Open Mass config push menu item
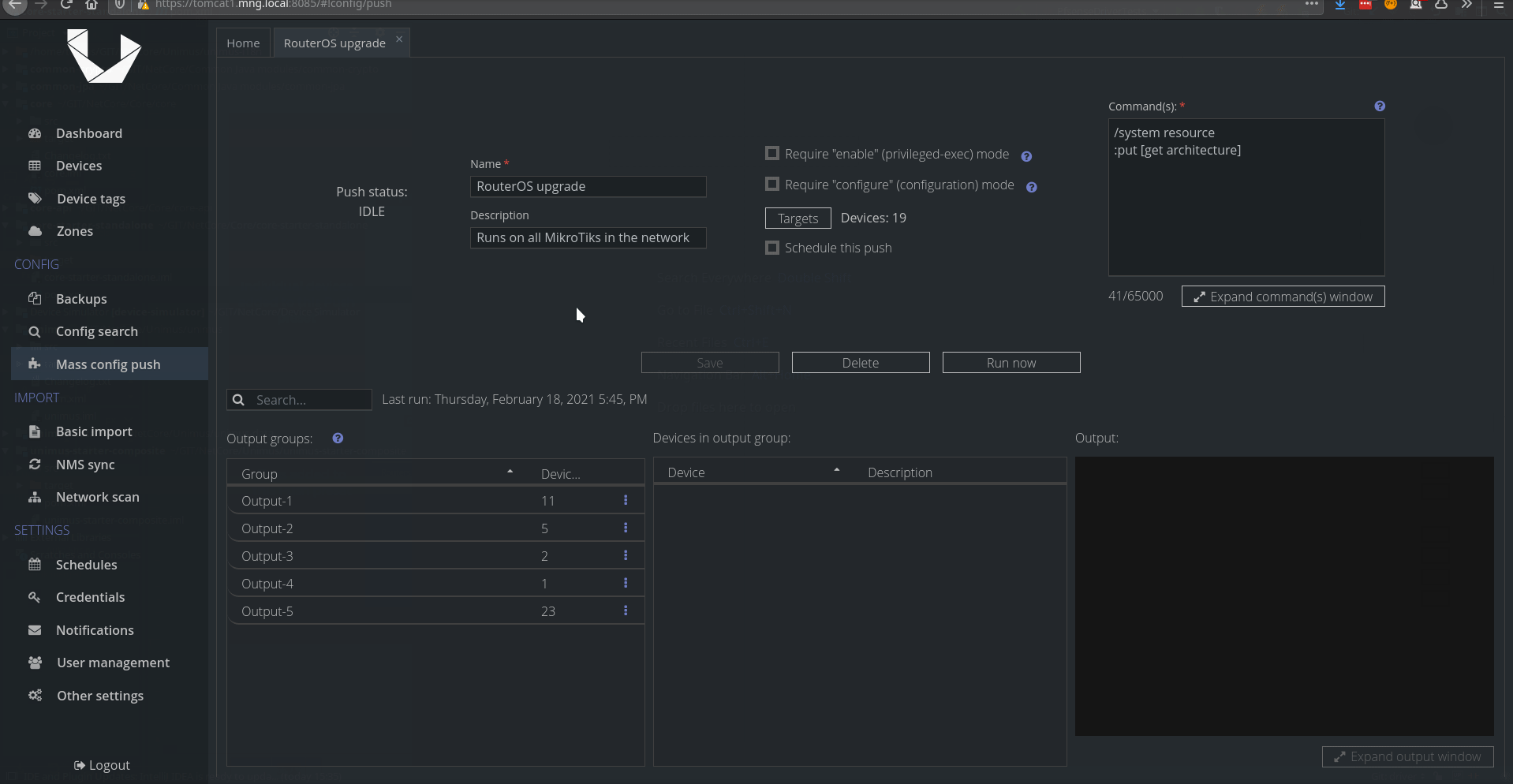This screenshot has width=1513, height=784. coord(110,364)
